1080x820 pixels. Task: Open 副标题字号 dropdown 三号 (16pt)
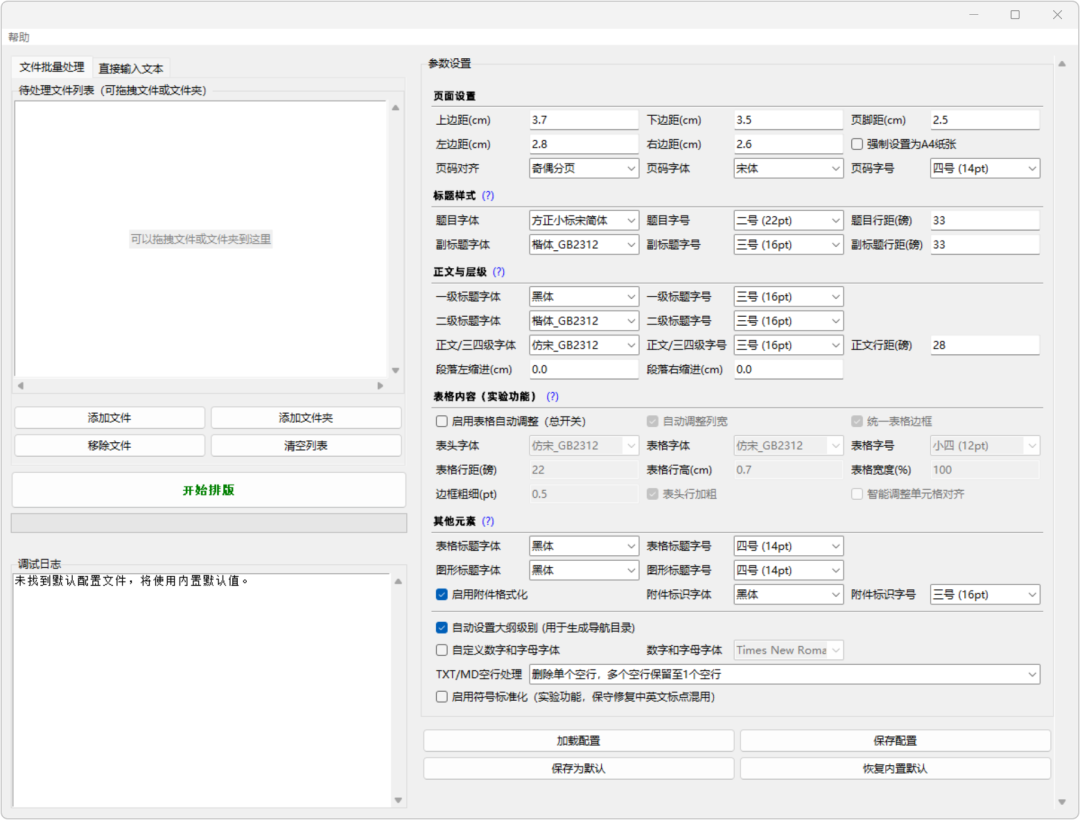[x=788, y=245]
